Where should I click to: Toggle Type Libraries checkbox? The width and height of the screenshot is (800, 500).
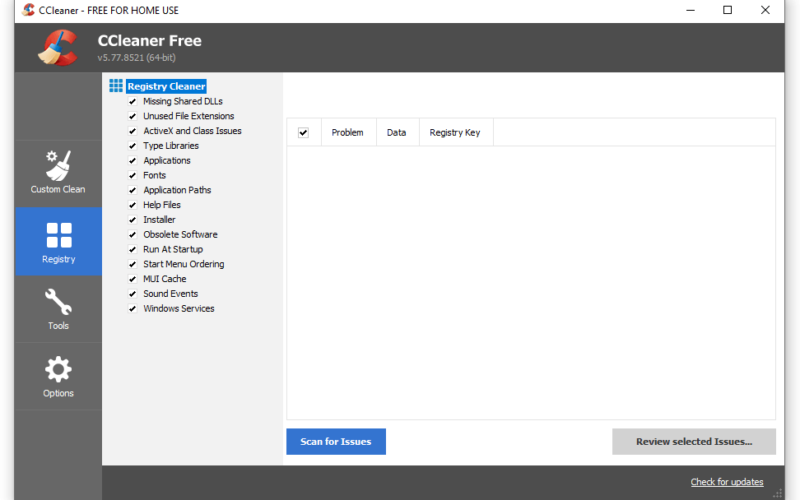[133, 145]
